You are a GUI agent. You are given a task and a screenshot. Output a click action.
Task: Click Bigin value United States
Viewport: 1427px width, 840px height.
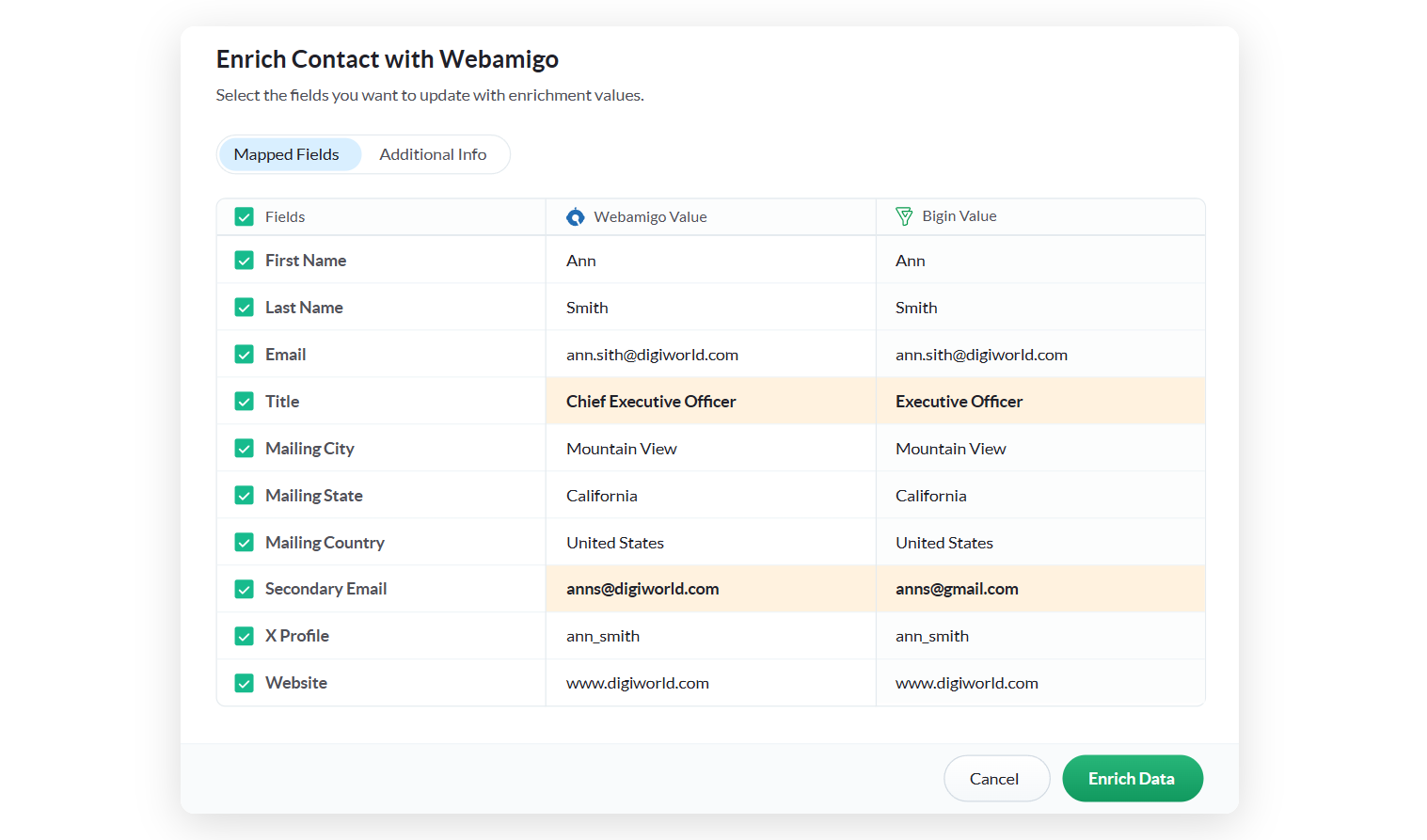pyautogui.click(x=944, y=543)
